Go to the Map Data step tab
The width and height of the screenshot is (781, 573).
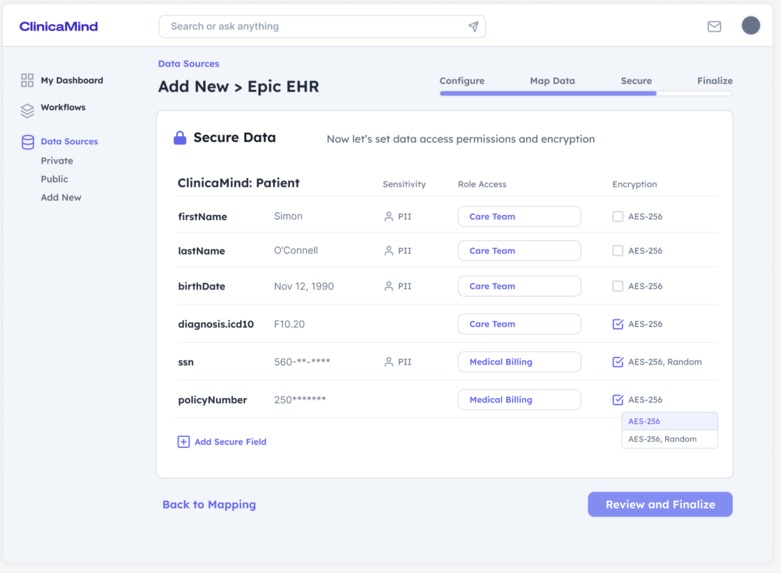point(552,81)
